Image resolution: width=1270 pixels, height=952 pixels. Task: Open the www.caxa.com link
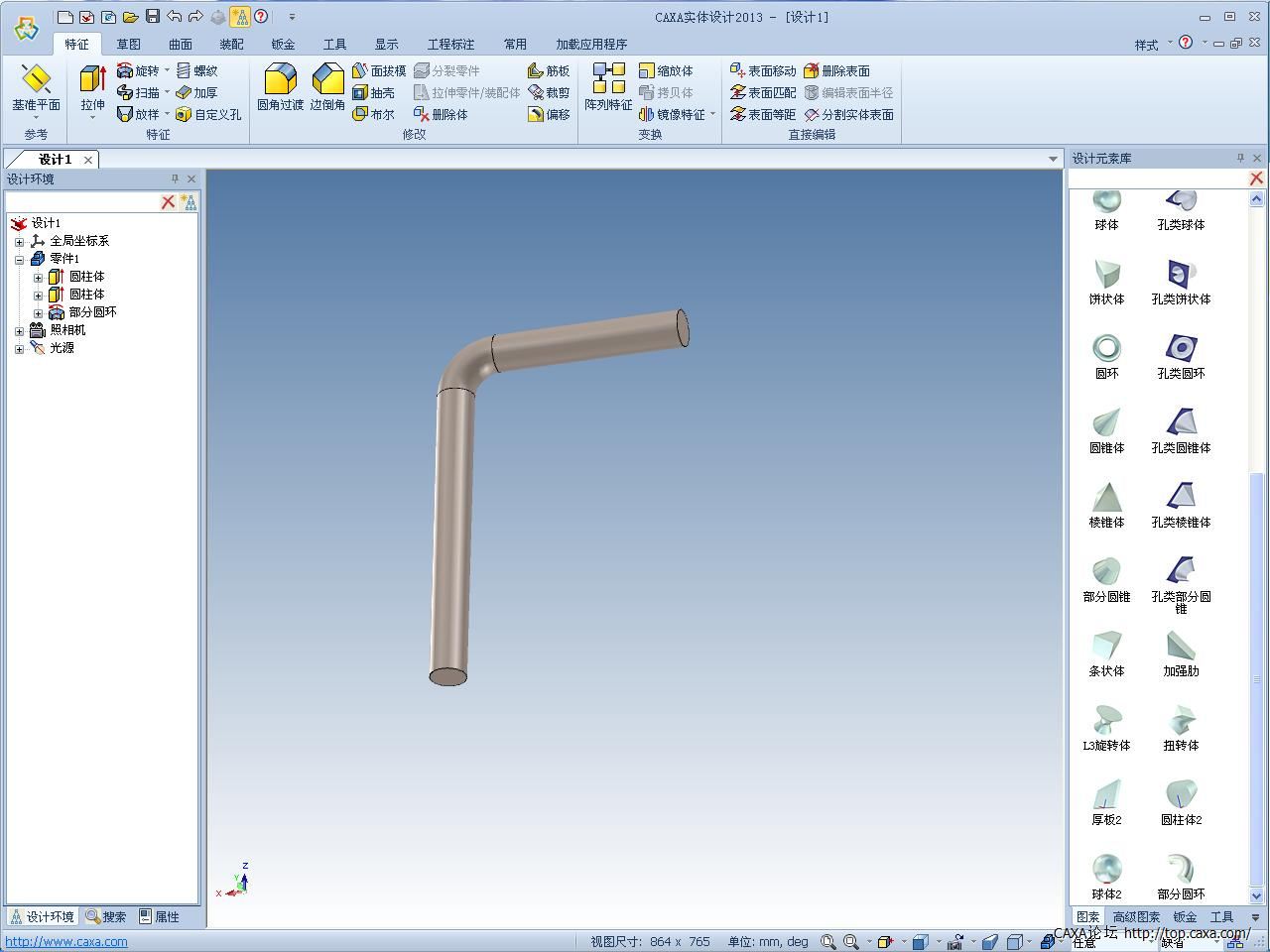pyautogui.click(x=66, y=942)
